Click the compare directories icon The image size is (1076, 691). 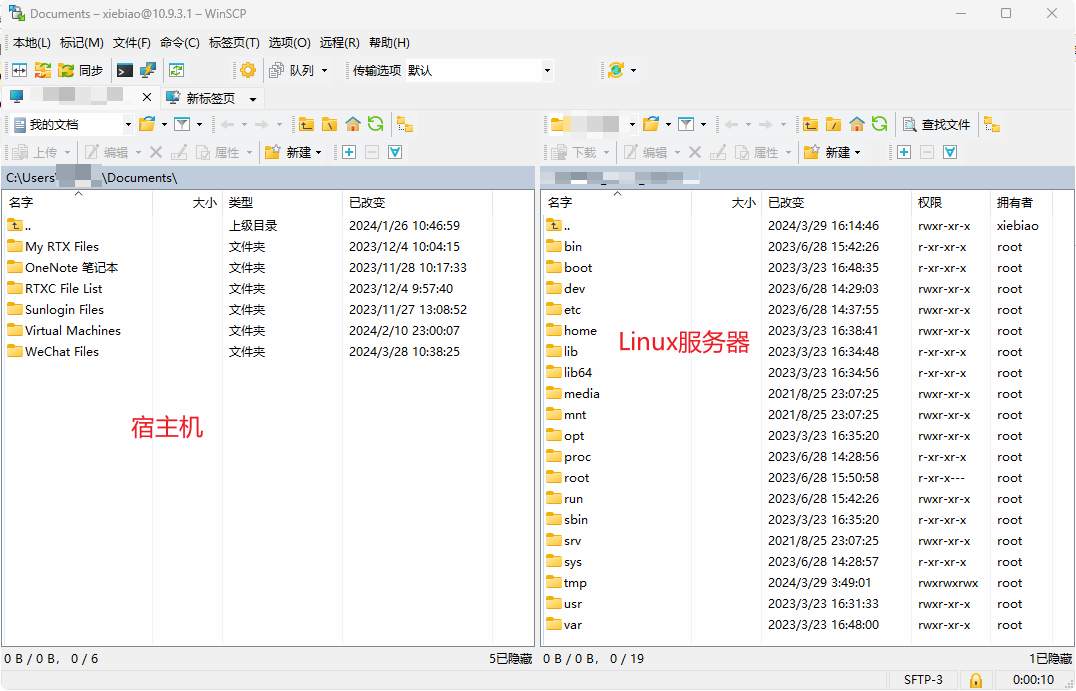pyautogui.click(x=19, y=70)
